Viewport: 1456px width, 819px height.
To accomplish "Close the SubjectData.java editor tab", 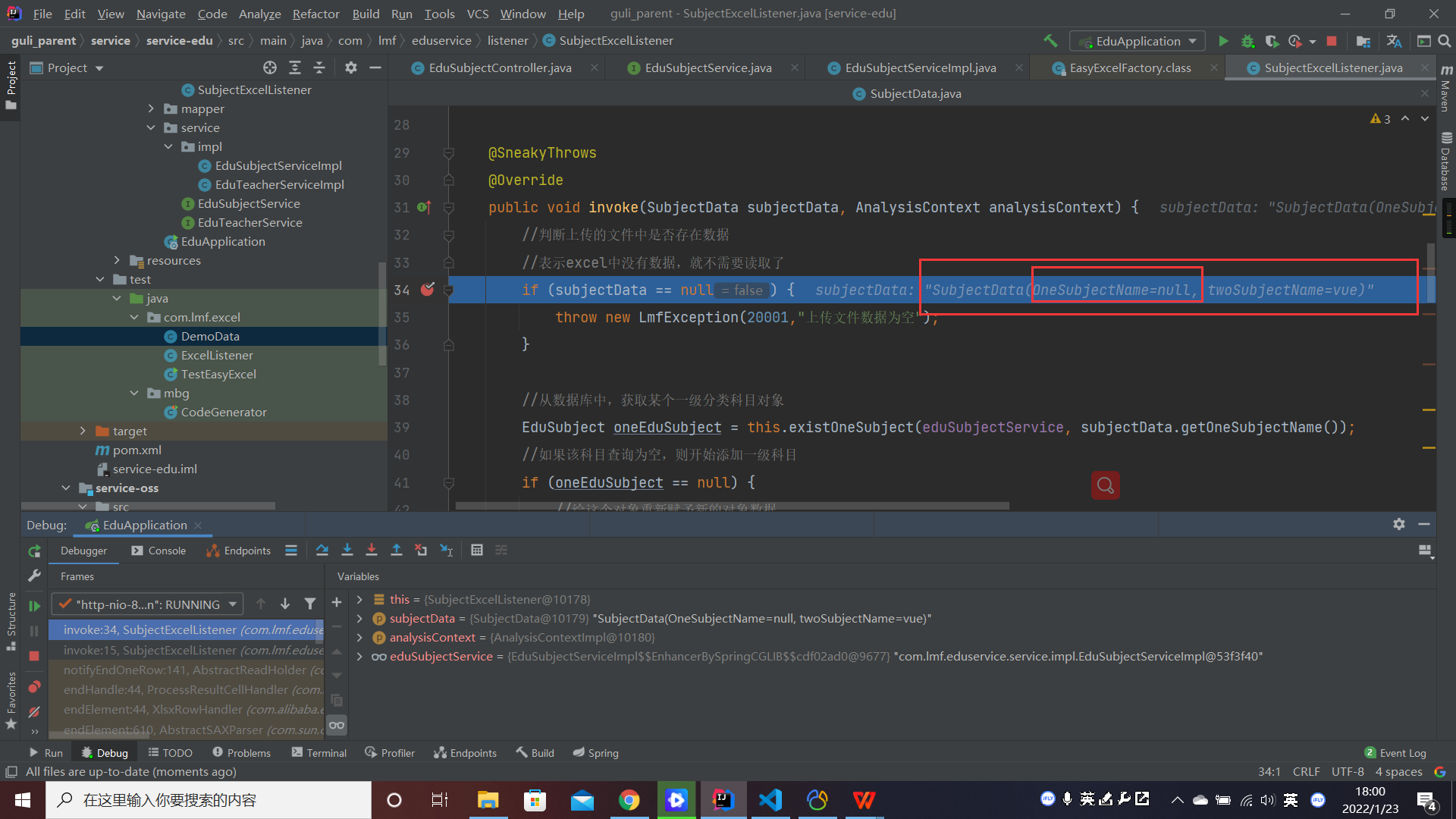I will [1425, 94].
